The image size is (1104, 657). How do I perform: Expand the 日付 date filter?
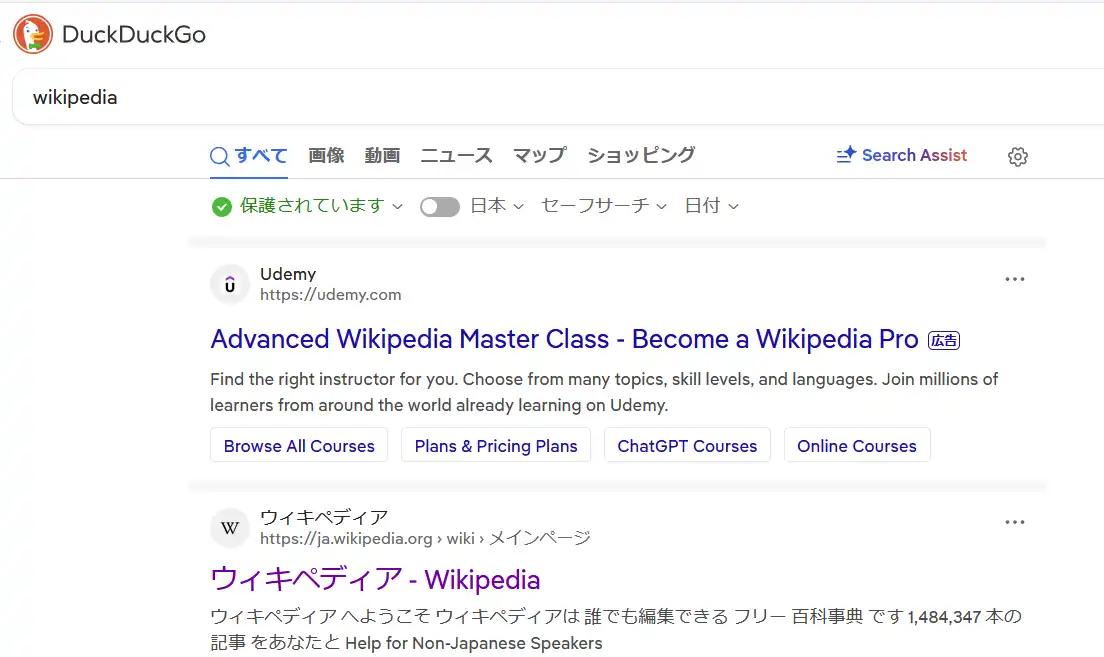(x=711, y=206)
